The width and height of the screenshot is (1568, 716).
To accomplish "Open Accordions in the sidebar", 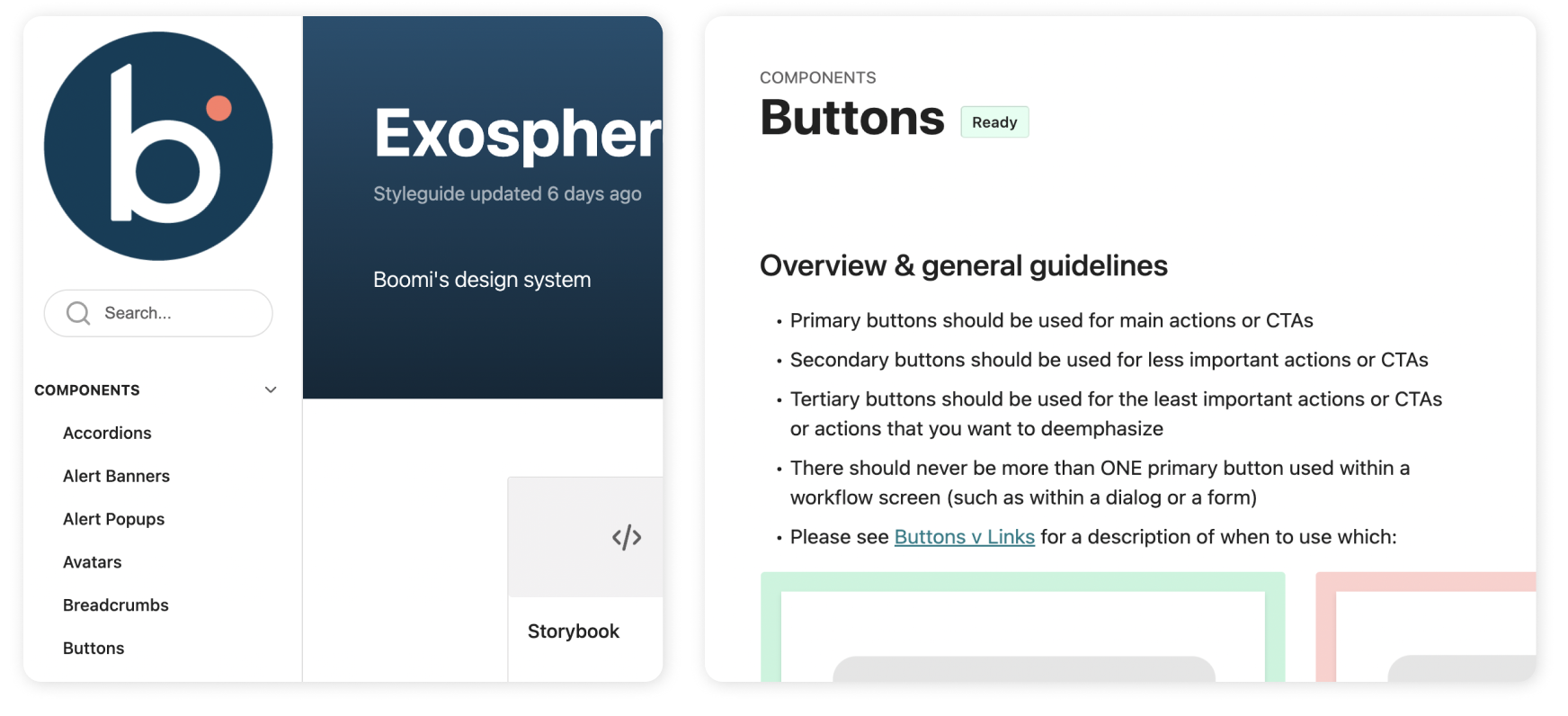I will point(107,433).
